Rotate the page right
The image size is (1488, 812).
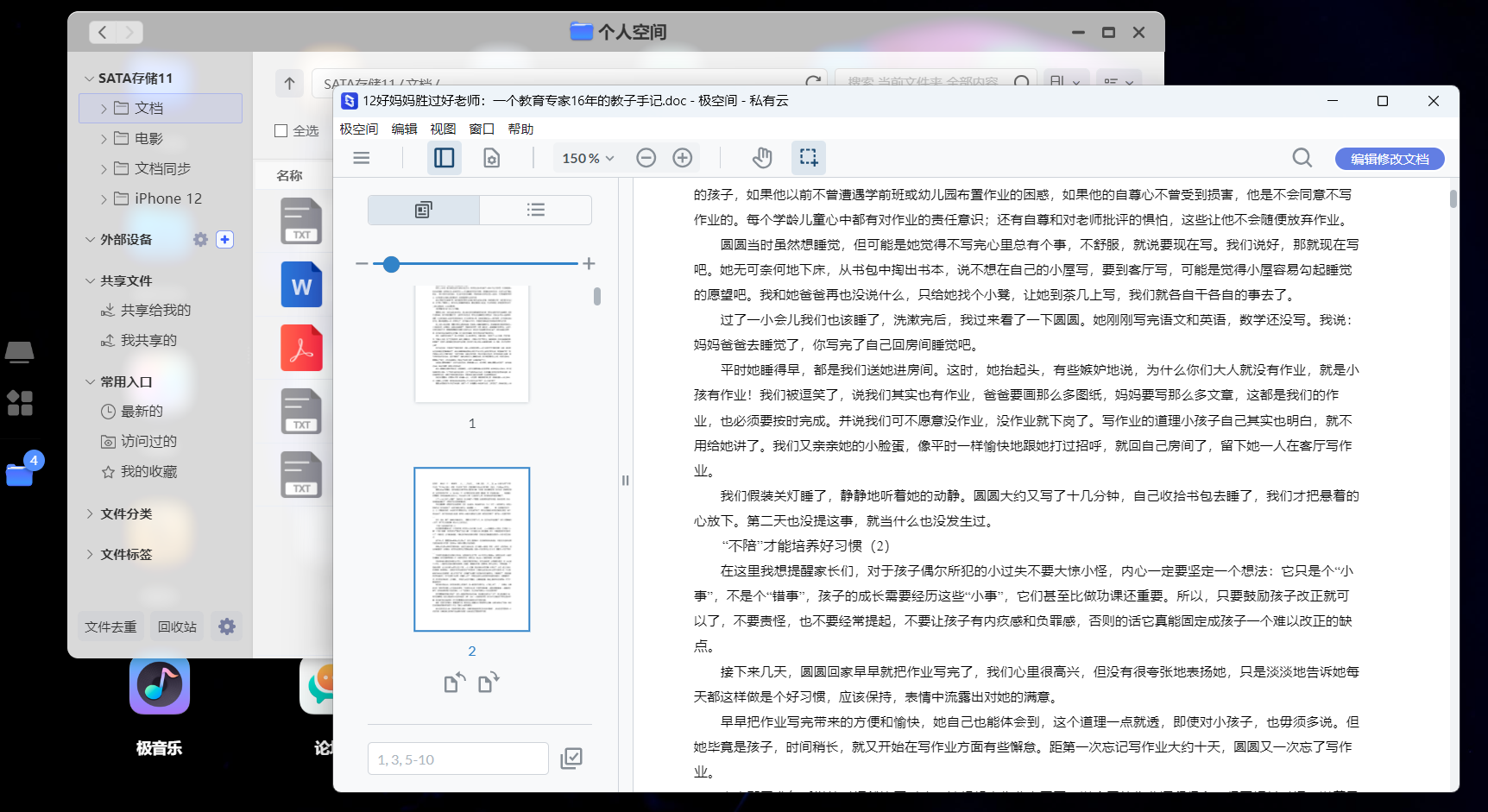[489, 682]
